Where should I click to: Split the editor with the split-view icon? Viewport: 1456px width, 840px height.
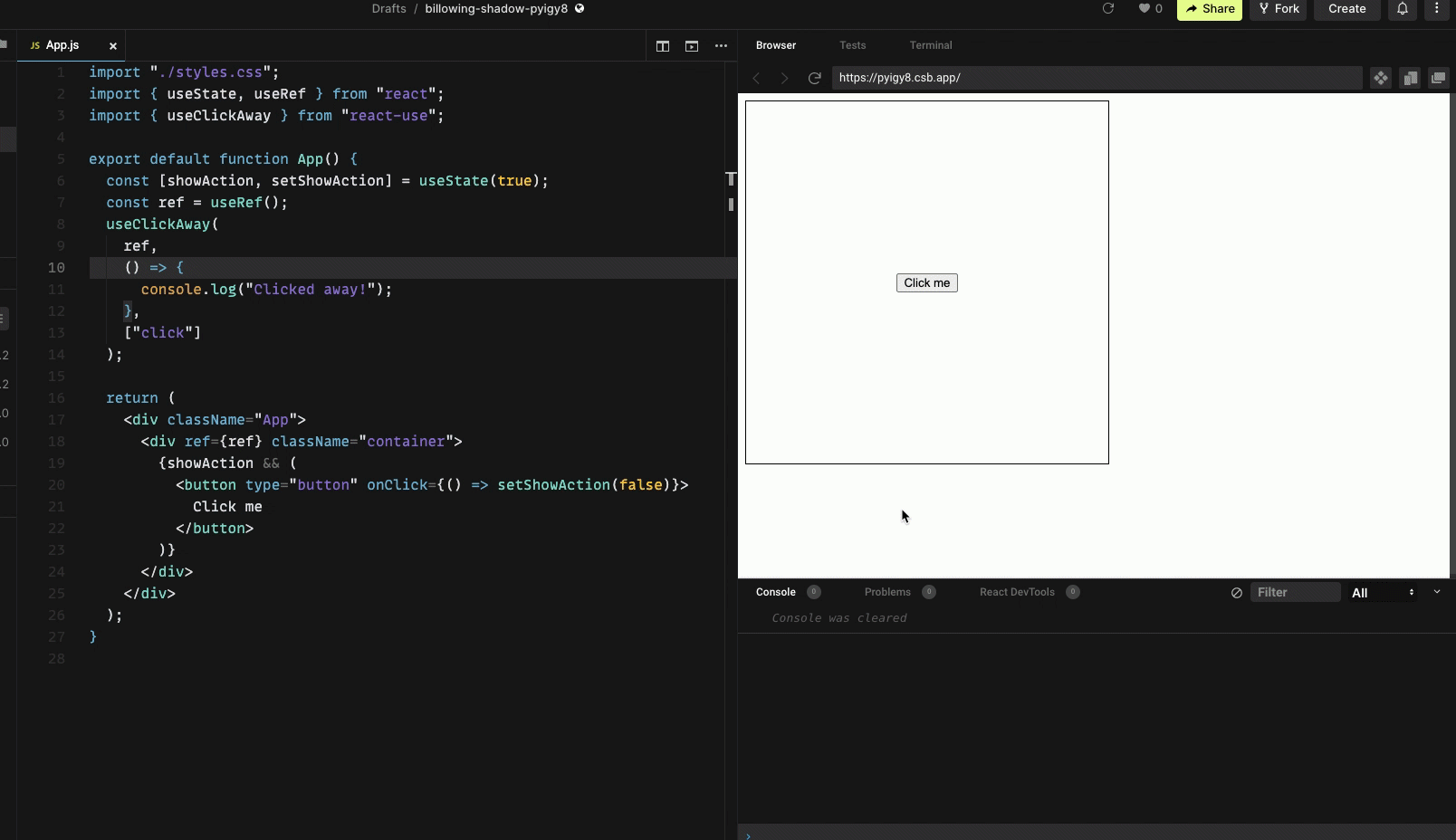point(663,46)
